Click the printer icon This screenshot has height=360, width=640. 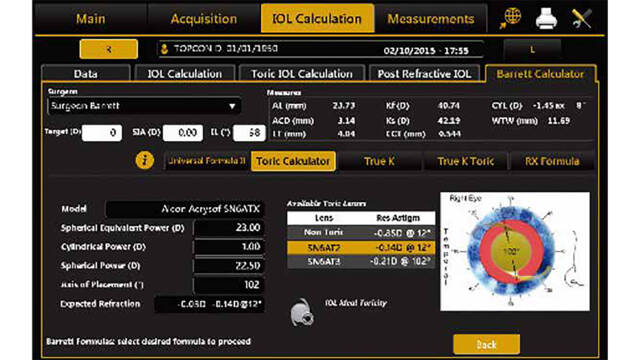pos(546,18)
